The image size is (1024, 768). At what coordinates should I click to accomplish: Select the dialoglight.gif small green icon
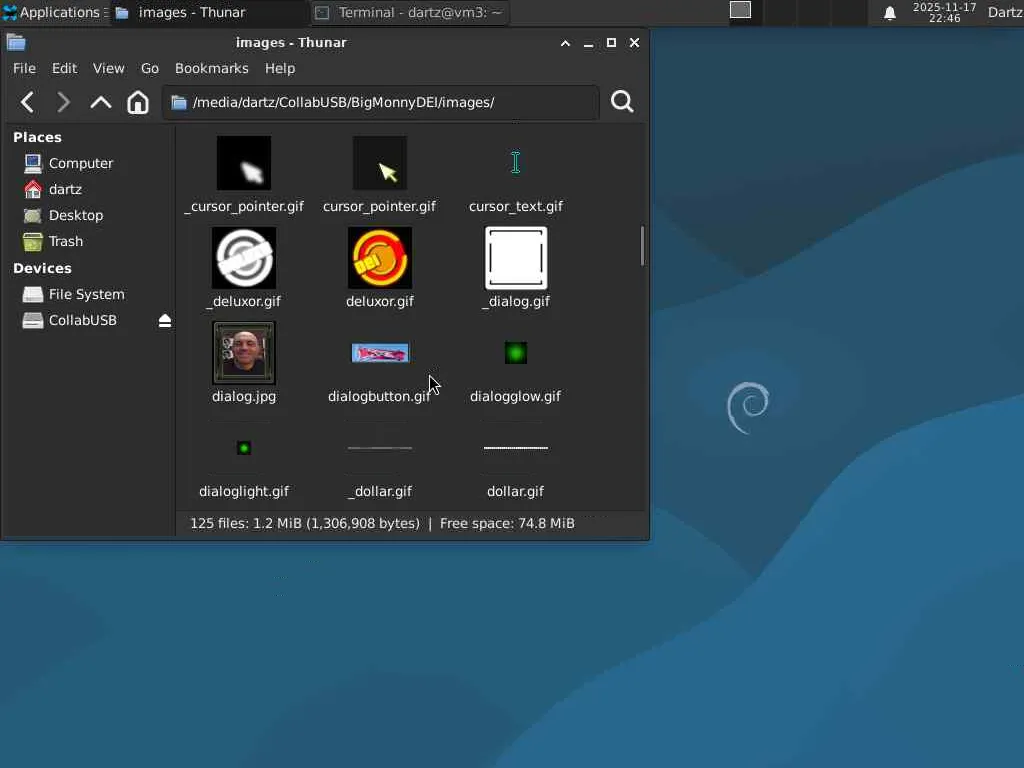244,448
